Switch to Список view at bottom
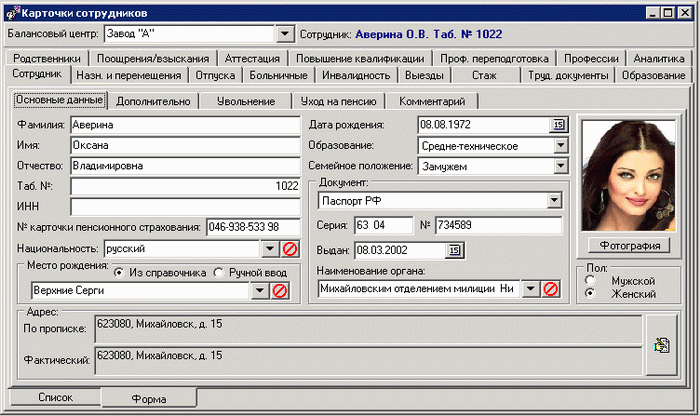Viewport: 700px width, 416px height. (x=55, y=397)
